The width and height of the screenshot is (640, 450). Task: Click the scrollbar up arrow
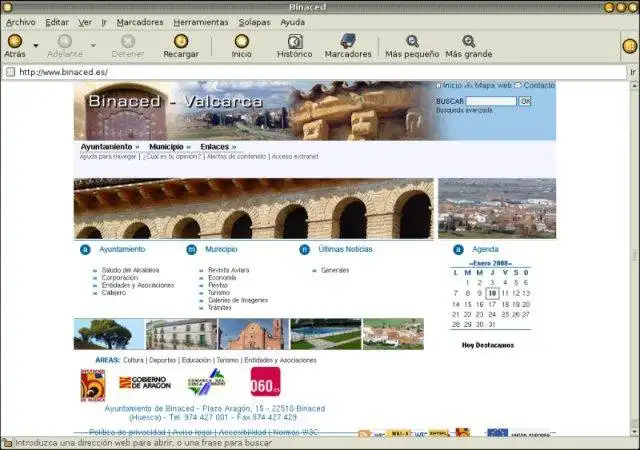635,86
